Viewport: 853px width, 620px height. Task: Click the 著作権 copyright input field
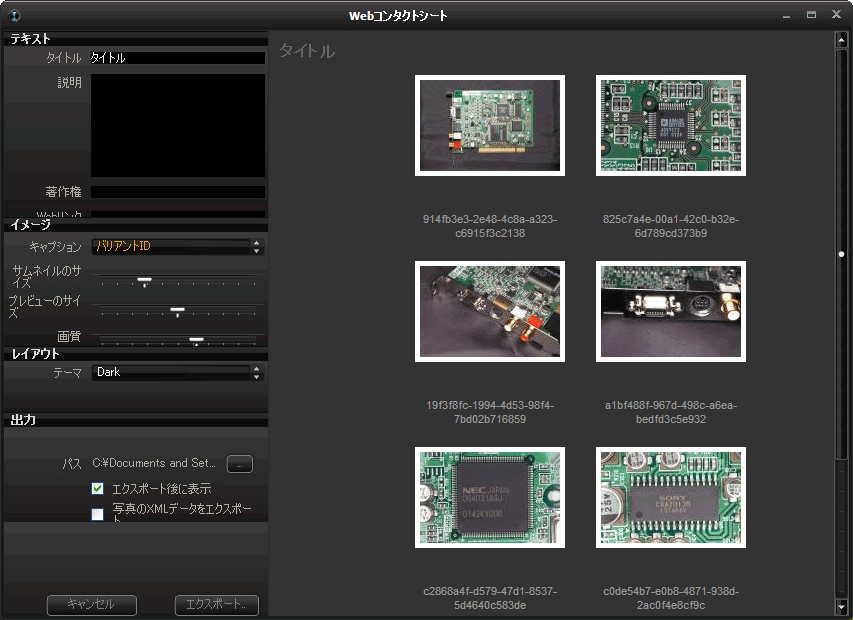tap(178, 192)
